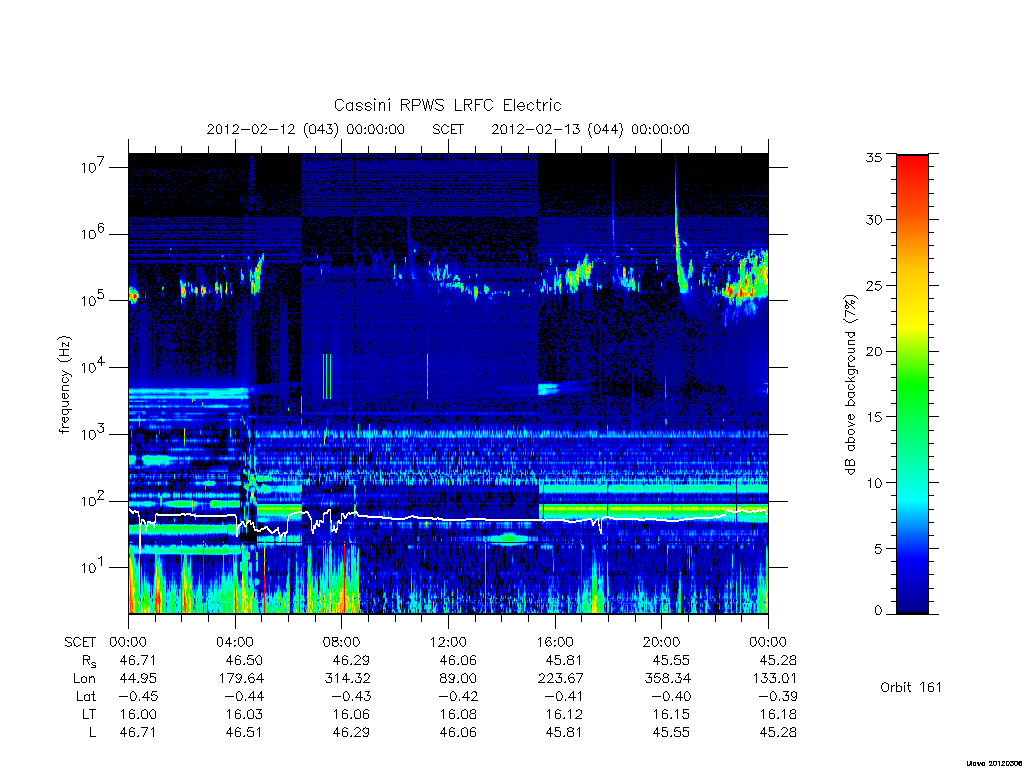This screenshot has width=1024, height=768.
Task: Click the Lat value -0.40
Action: point(667,696)
